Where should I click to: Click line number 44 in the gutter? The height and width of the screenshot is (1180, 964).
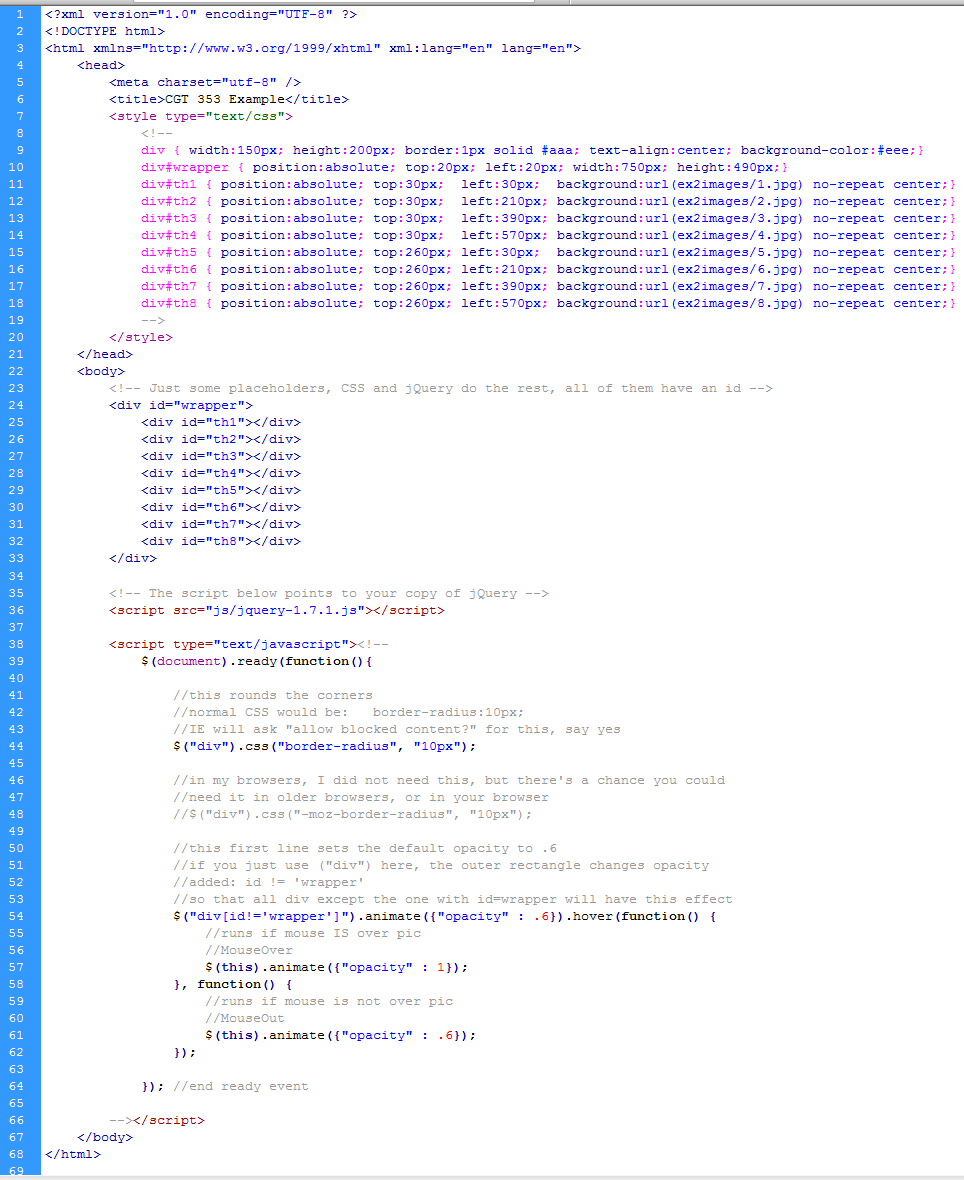tap(16, 747)
